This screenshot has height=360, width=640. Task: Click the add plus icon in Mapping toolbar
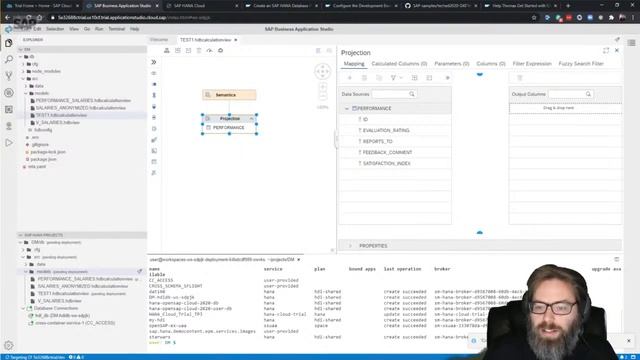(x=349, y=78)
